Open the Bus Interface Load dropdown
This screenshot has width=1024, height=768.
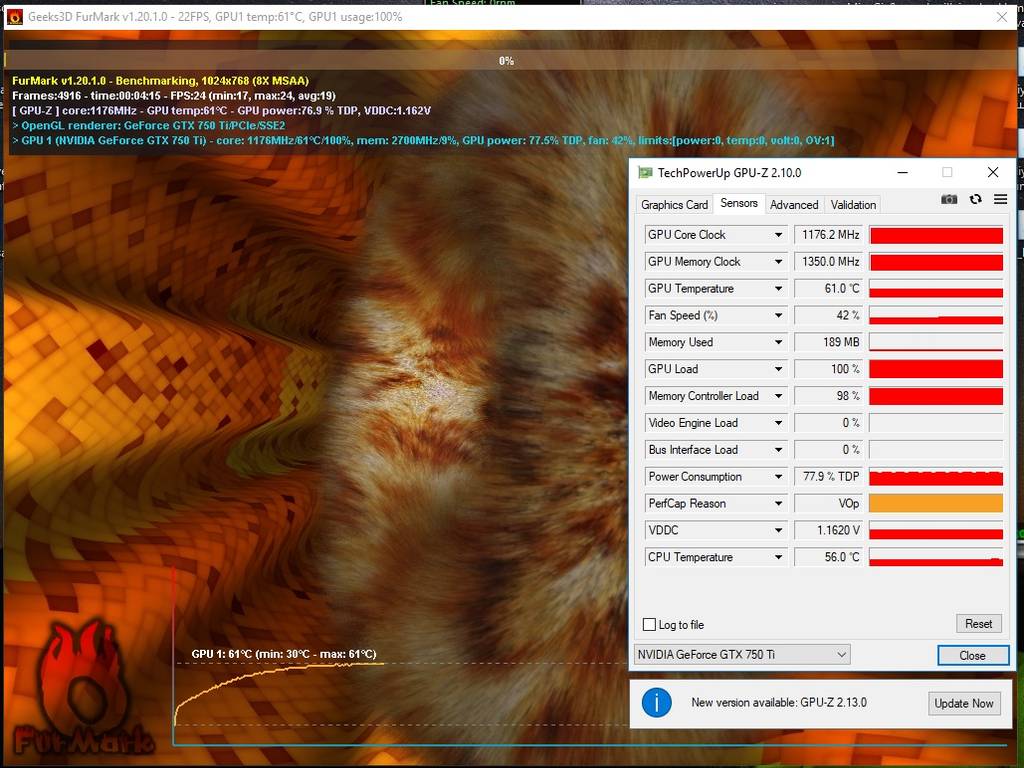point(778,450)
